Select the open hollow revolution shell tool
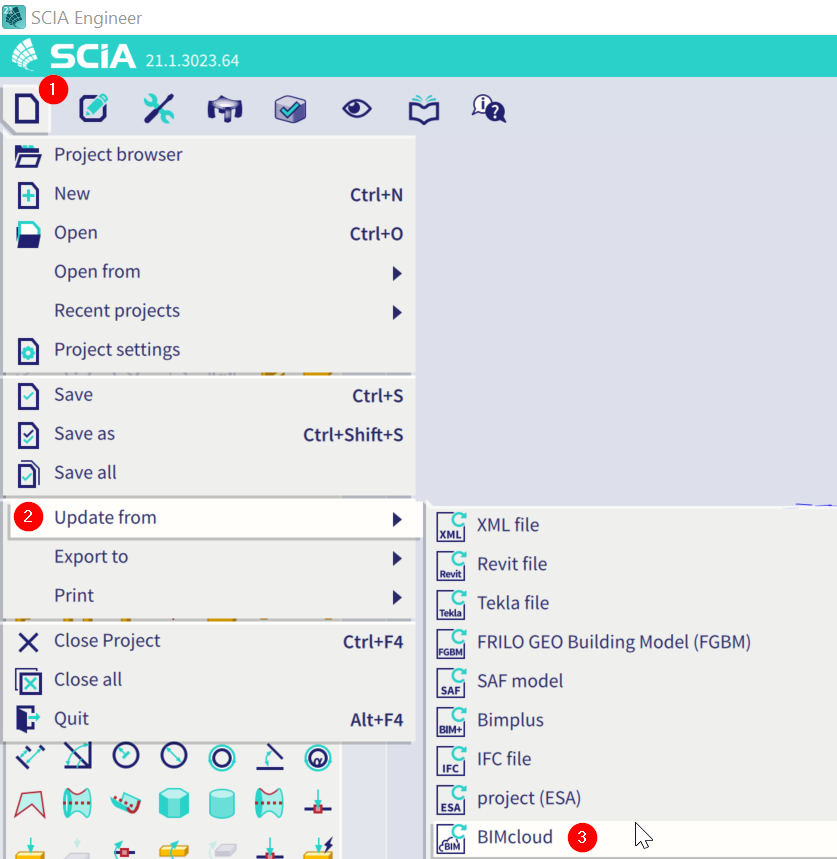The height and width of the screenshot is (859, 837). (77, 803)
